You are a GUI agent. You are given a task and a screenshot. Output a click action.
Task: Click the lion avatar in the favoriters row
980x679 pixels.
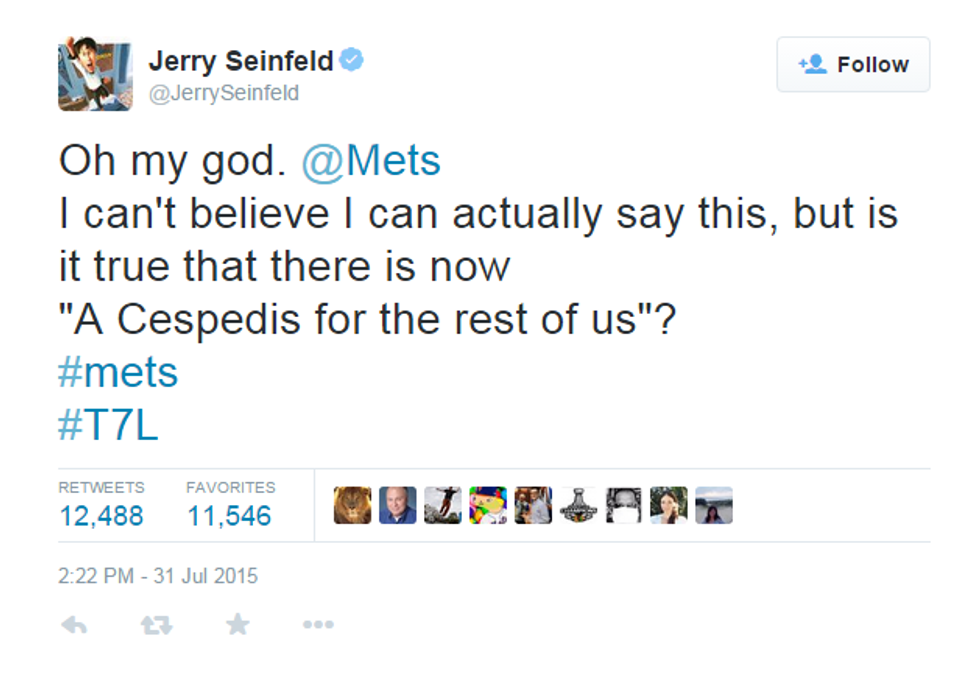352,505
